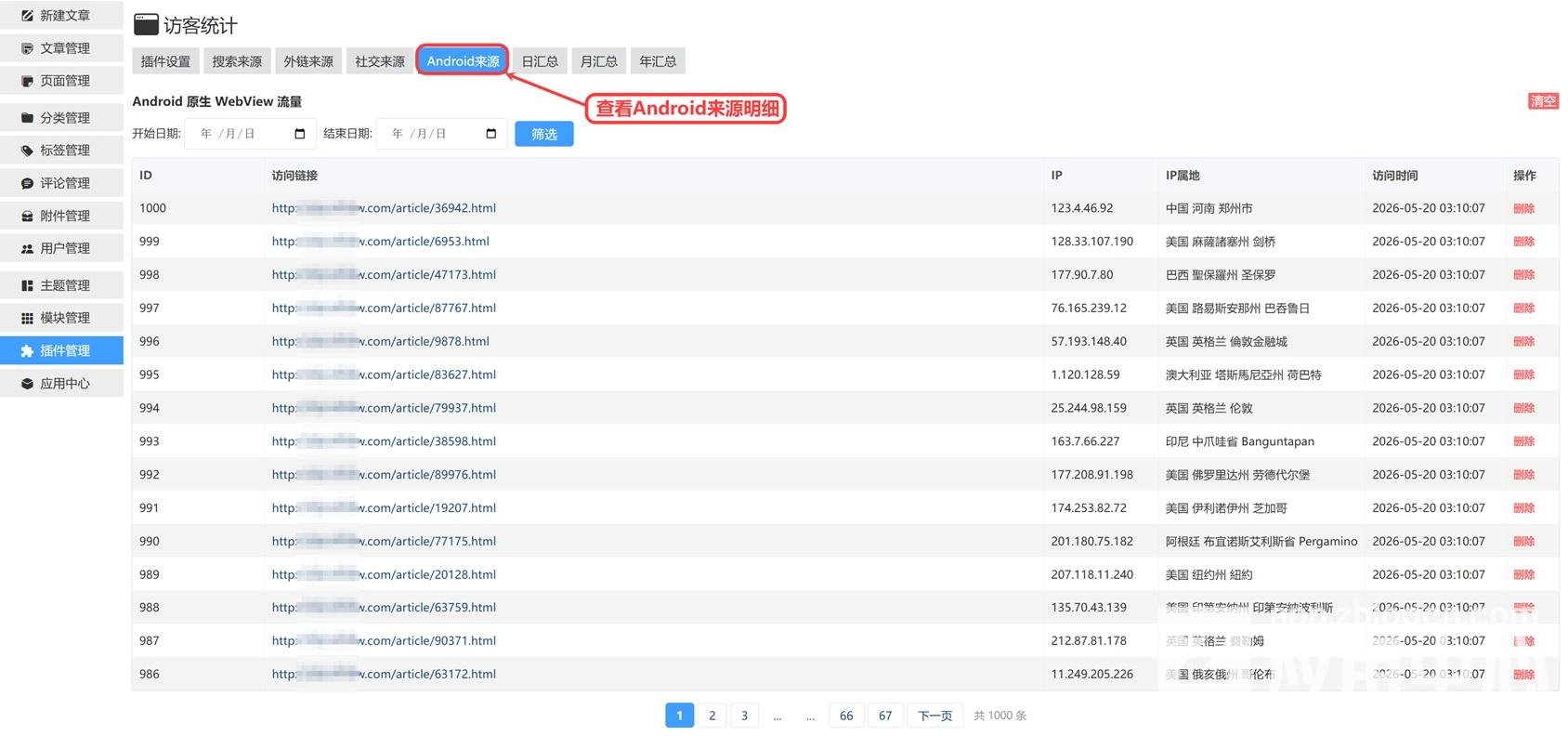Open the 日汇总 tab
The height and width of the screenshot is (736, 1568).
[540, 61]
